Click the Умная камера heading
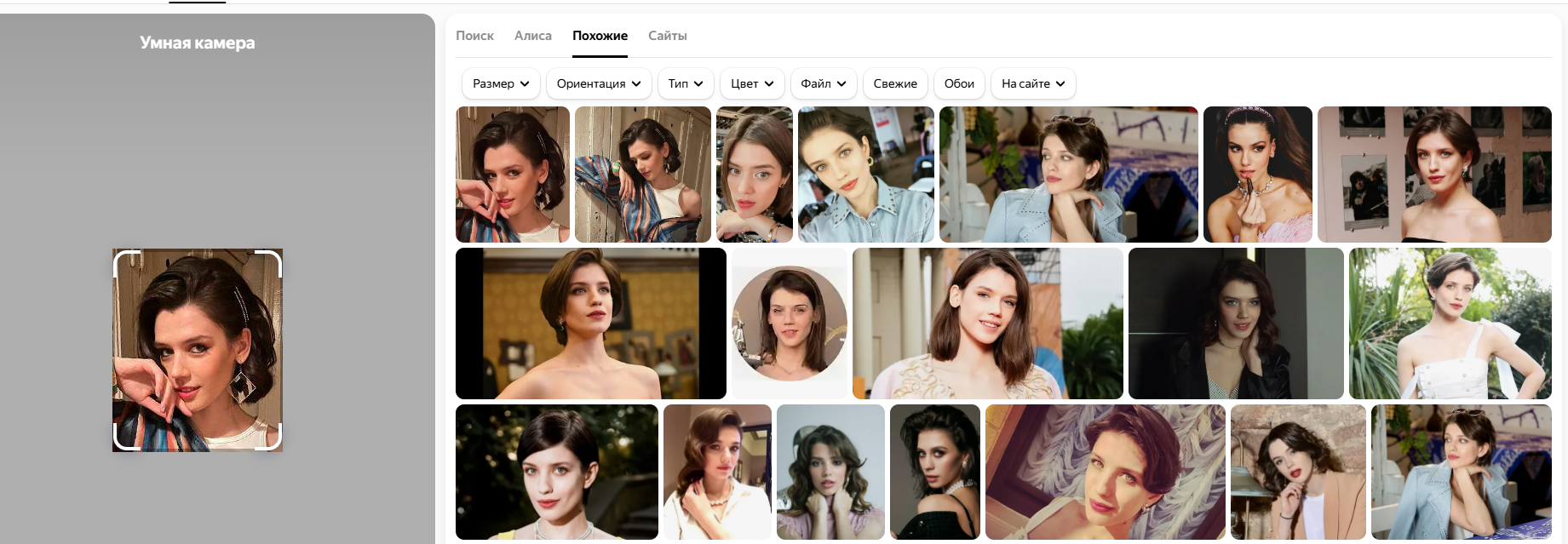The image size is (1568, 544). click(x=198, y=43)
